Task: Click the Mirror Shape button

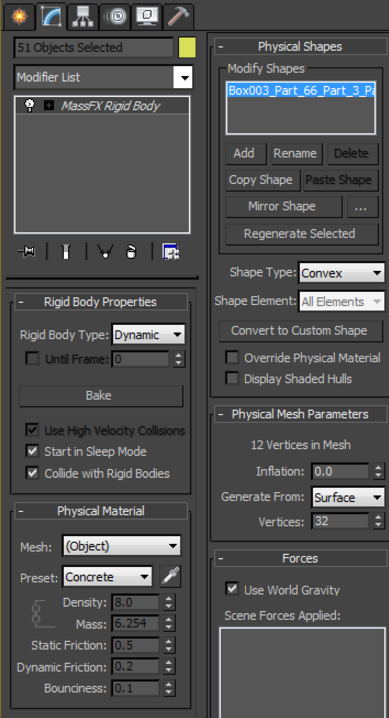Action: point(283,207)
